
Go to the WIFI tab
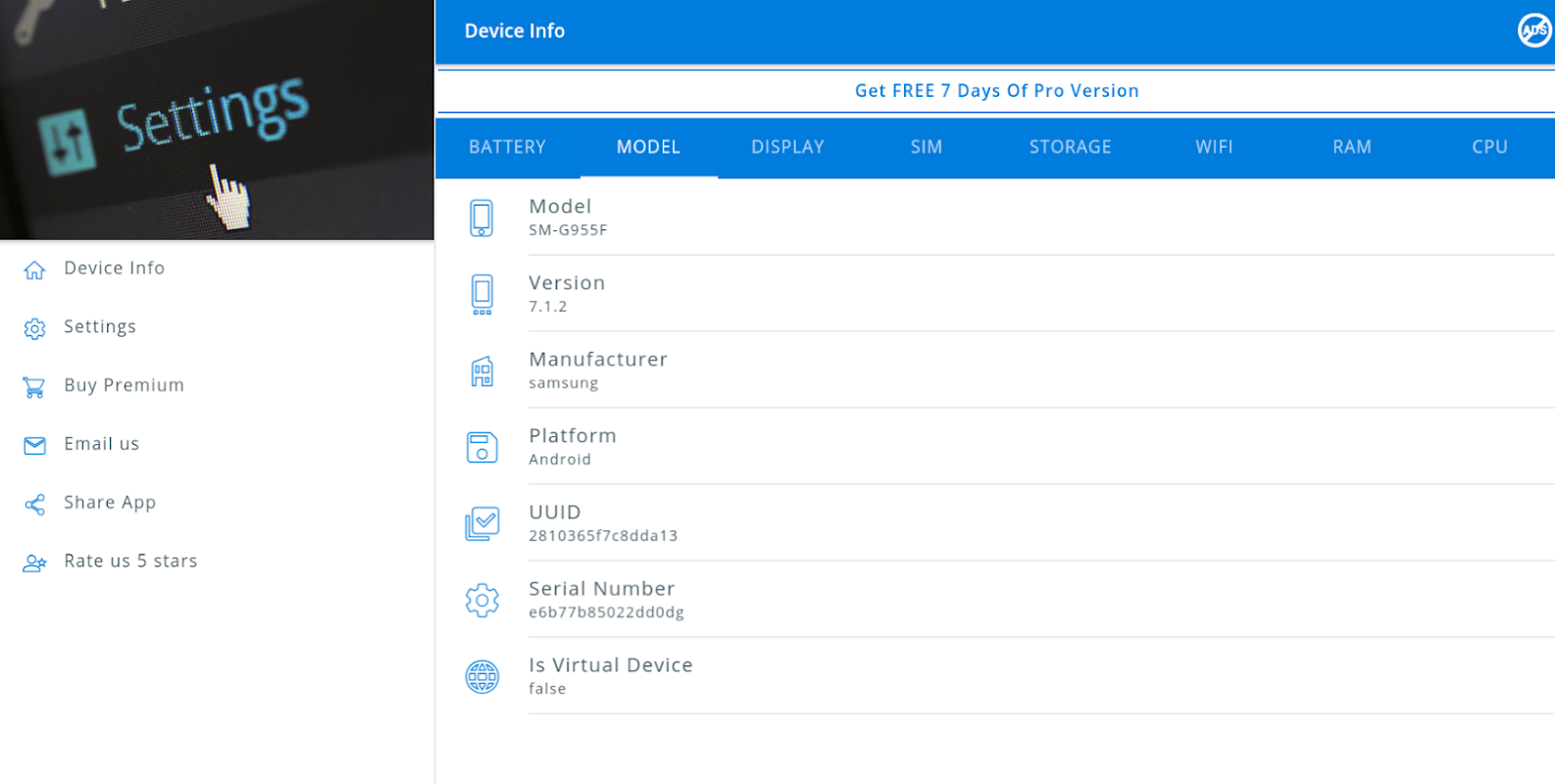pos(1214,147)
